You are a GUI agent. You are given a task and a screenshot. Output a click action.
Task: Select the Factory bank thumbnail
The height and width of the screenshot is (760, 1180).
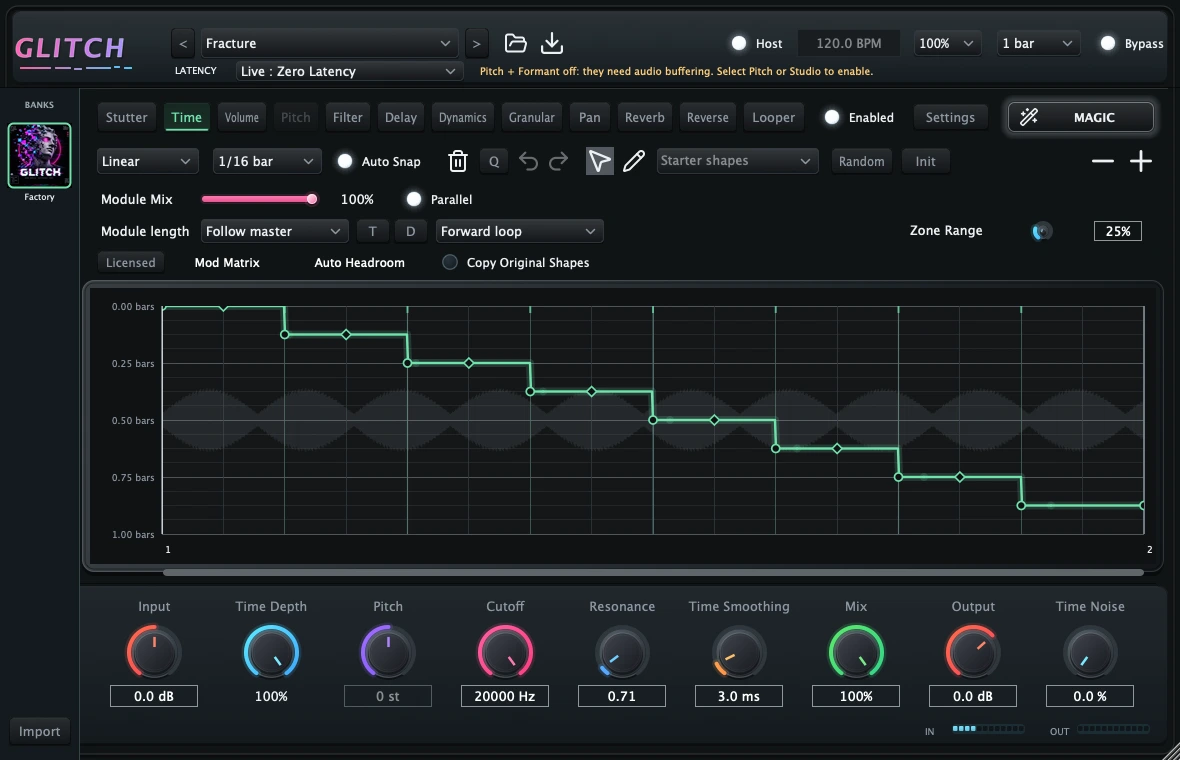[x=39, y=155]
